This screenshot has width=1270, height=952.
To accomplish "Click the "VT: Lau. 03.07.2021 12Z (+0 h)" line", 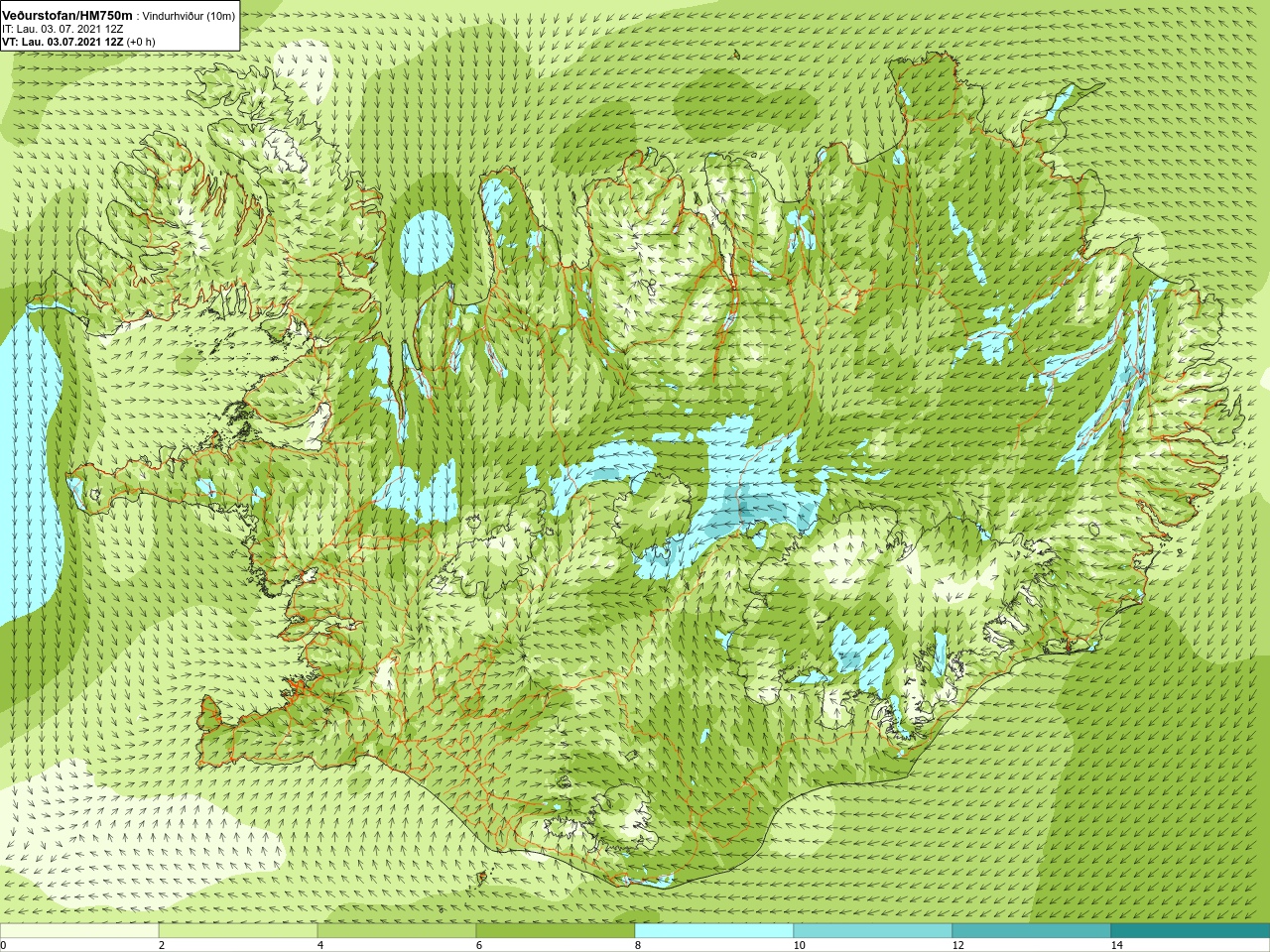I will (78, 42).
